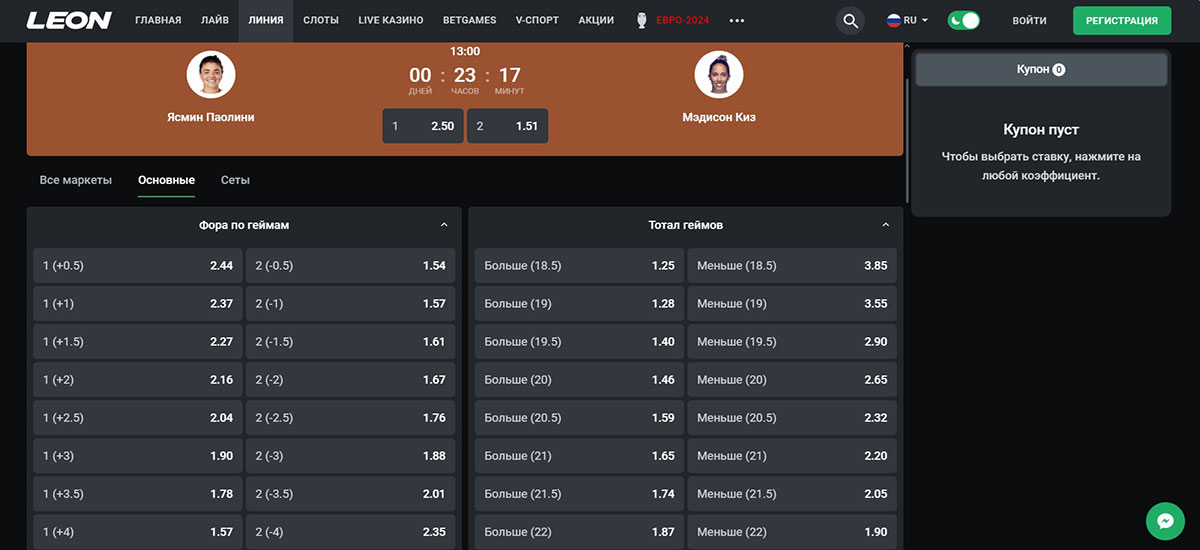Viewport: 1200px width, 550px height.
Task: Select handicap 1 (+2) at 2.16
Action: [138, 380]
